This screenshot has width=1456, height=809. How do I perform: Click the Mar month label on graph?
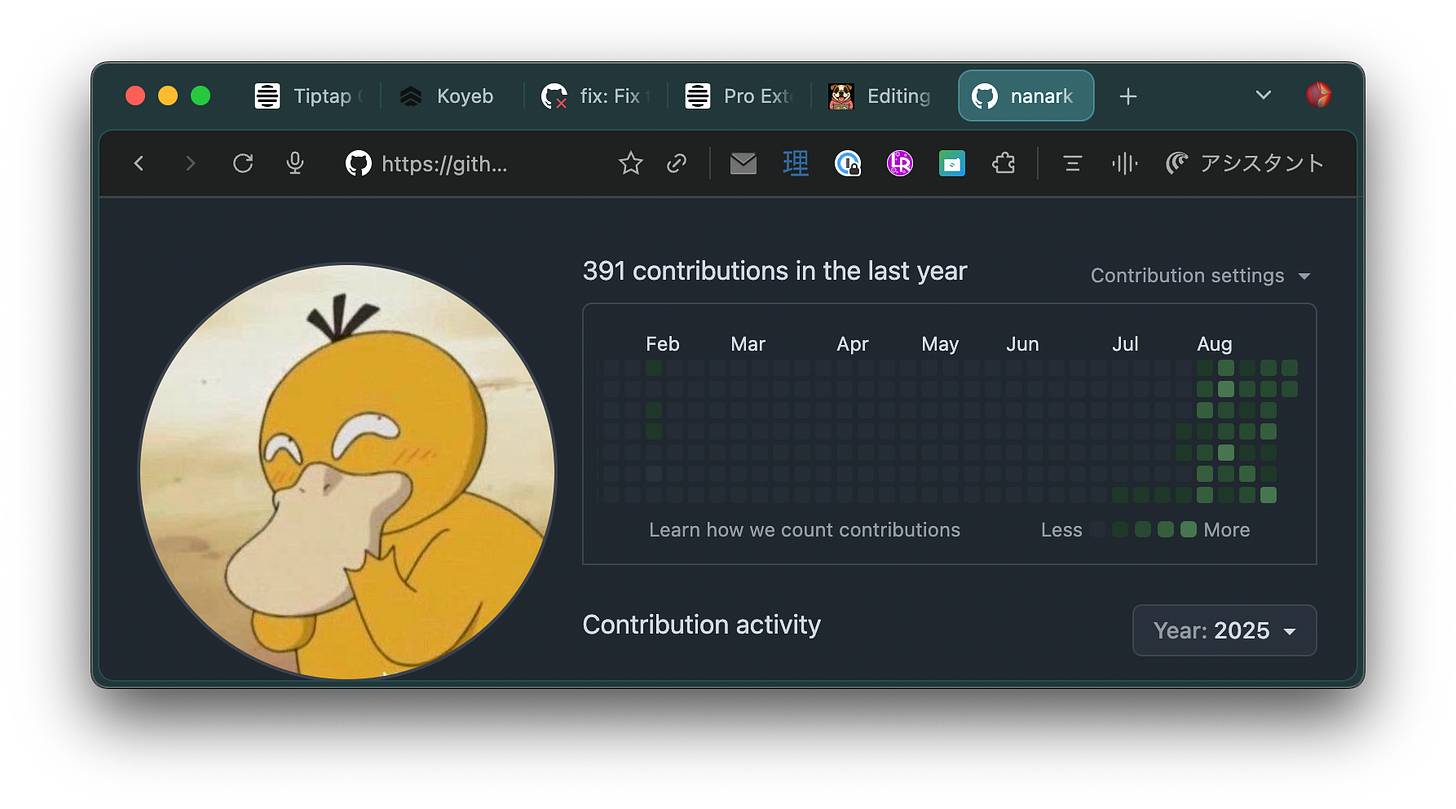748,344
